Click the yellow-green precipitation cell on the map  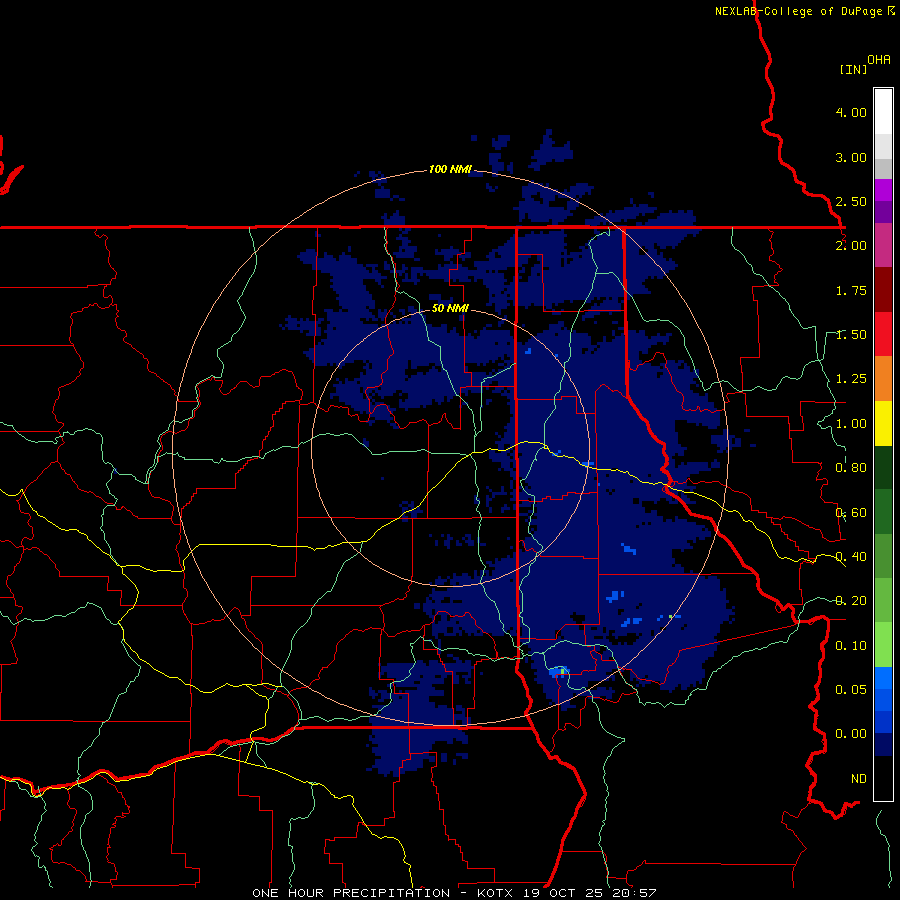562,671
